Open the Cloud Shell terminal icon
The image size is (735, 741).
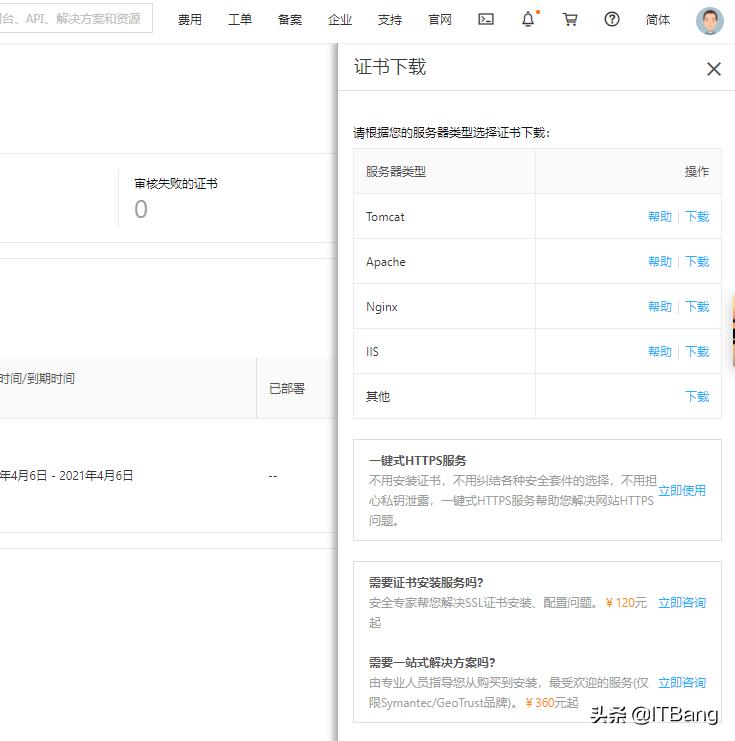pyautogui.click(x=486, y=19)
